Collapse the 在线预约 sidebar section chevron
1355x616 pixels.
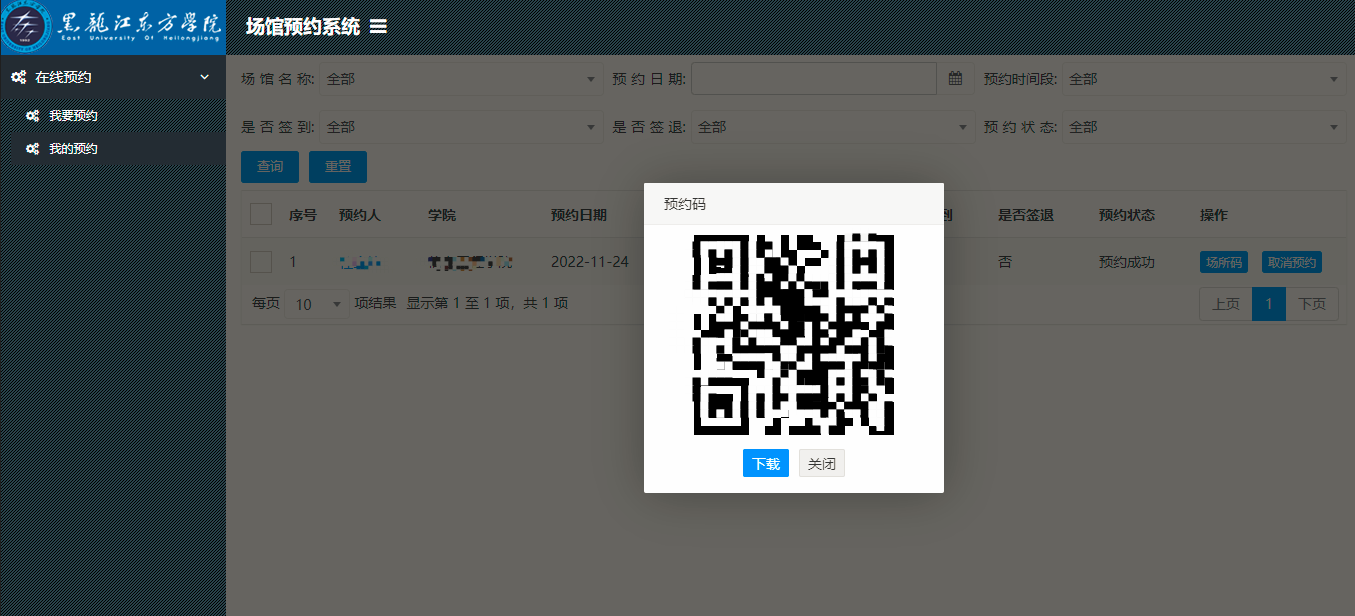(205, 77)
